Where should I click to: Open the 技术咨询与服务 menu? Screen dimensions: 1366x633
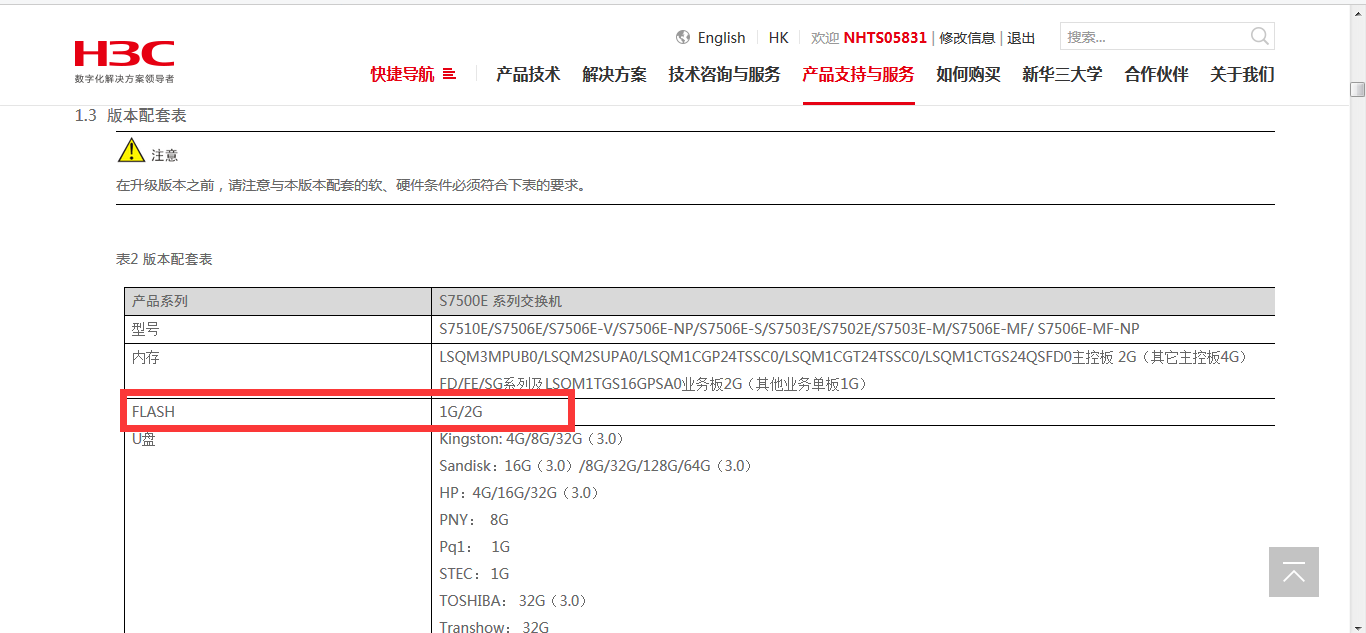[x=724, y=74]
